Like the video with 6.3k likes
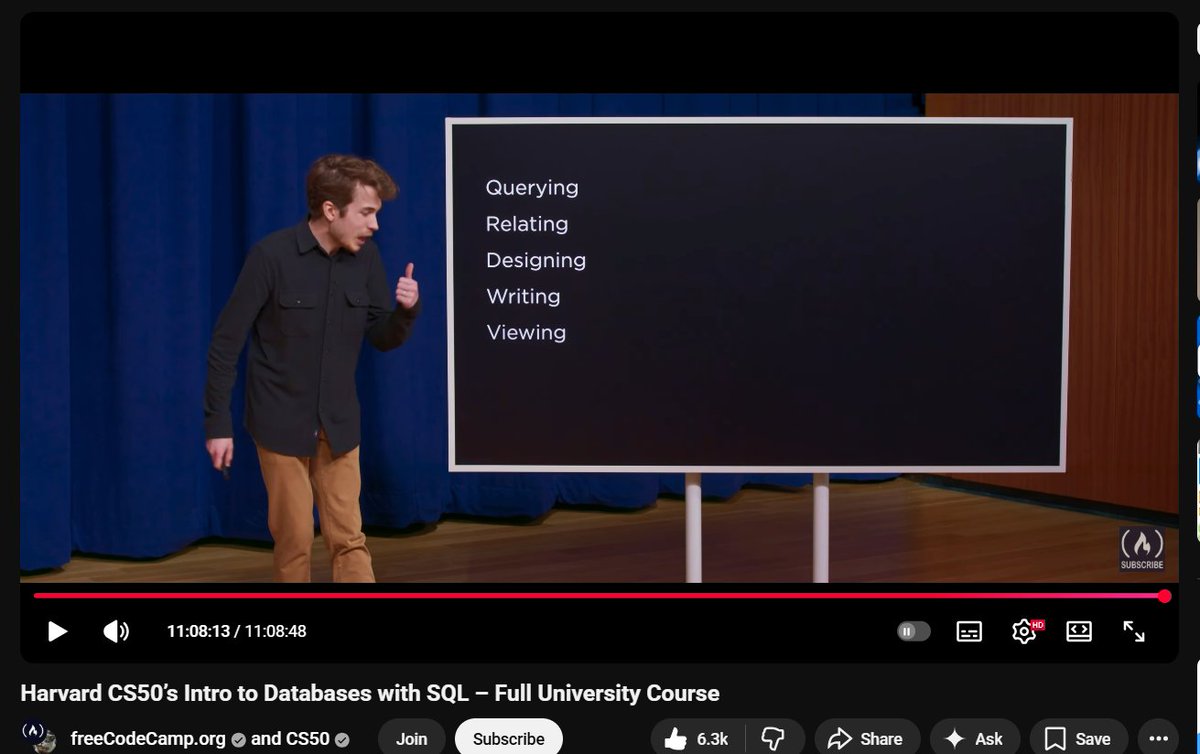 tap(697, 739)
